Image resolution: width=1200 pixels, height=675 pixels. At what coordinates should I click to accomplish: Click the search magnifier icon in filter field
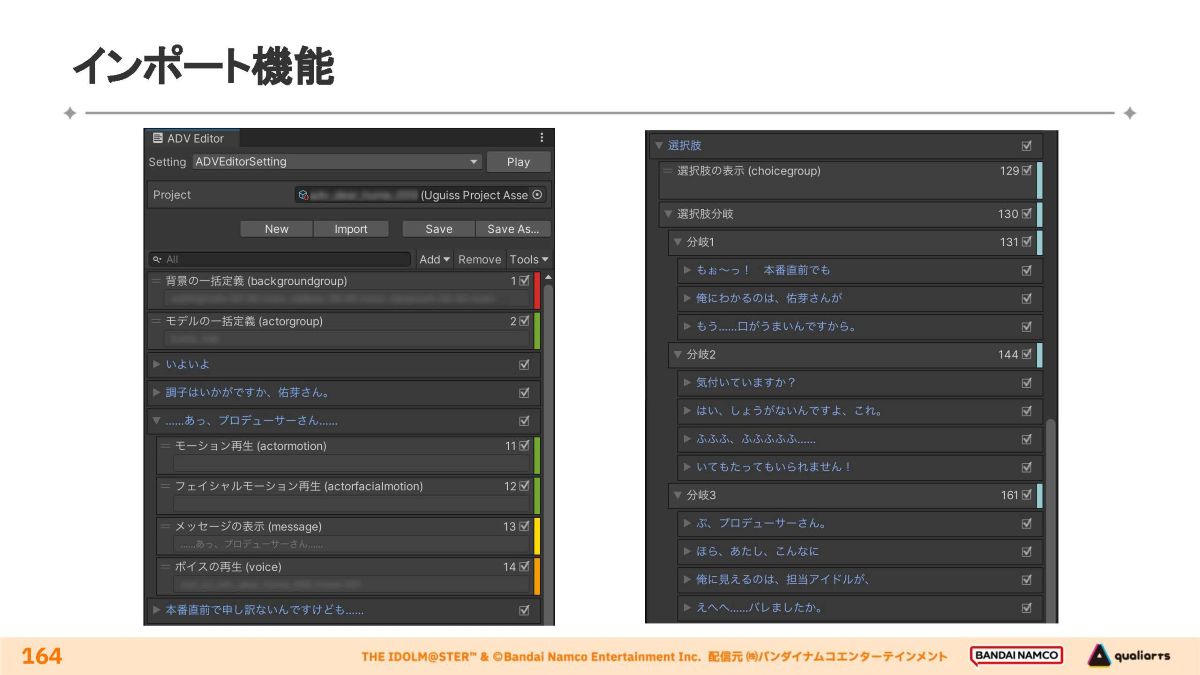point(157,259)
